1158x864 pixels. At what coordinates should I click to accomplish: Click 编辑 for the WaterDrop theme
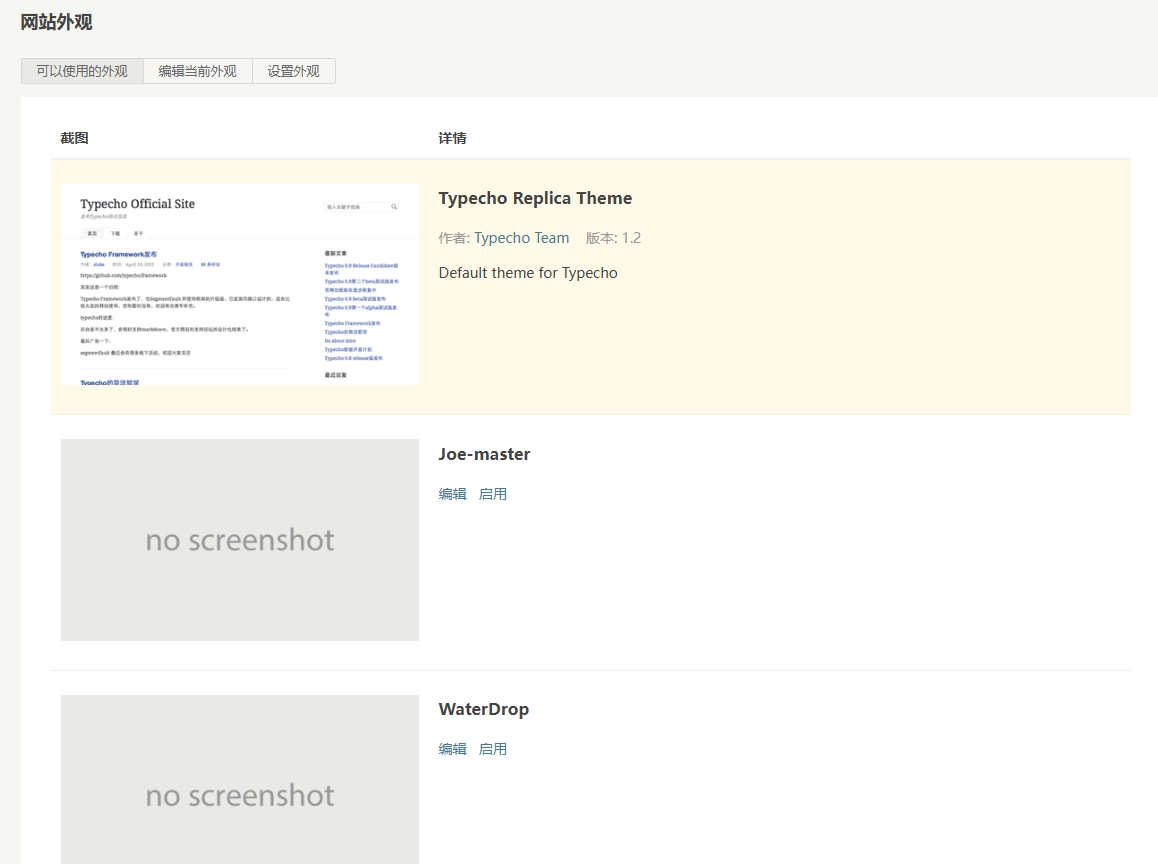coord(453,749)
